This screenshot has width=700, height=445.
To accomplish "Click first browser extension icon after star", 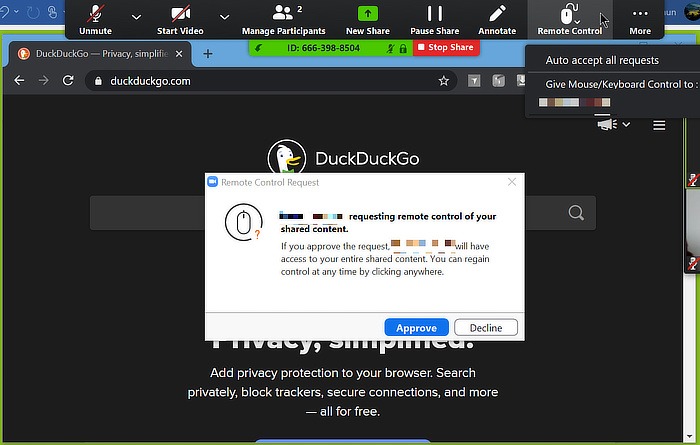I will pos(474,80).
